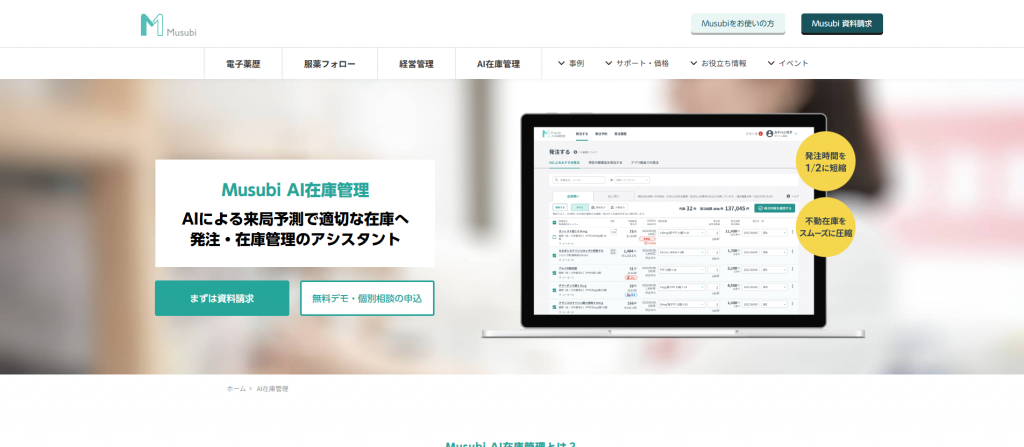Click the Musubi AI在庫管理 hero heading
This screenshot has width=1024, height=447.
click(295, 190)
